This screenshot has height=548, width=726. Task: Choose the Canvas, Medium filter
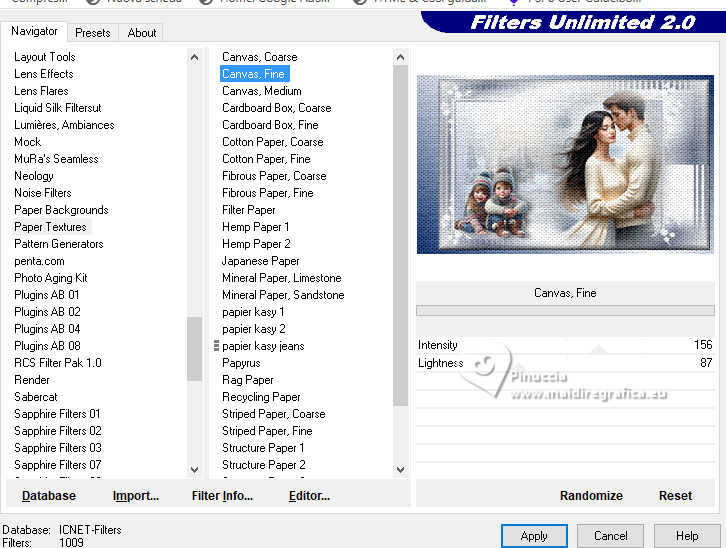click(262, 91)
